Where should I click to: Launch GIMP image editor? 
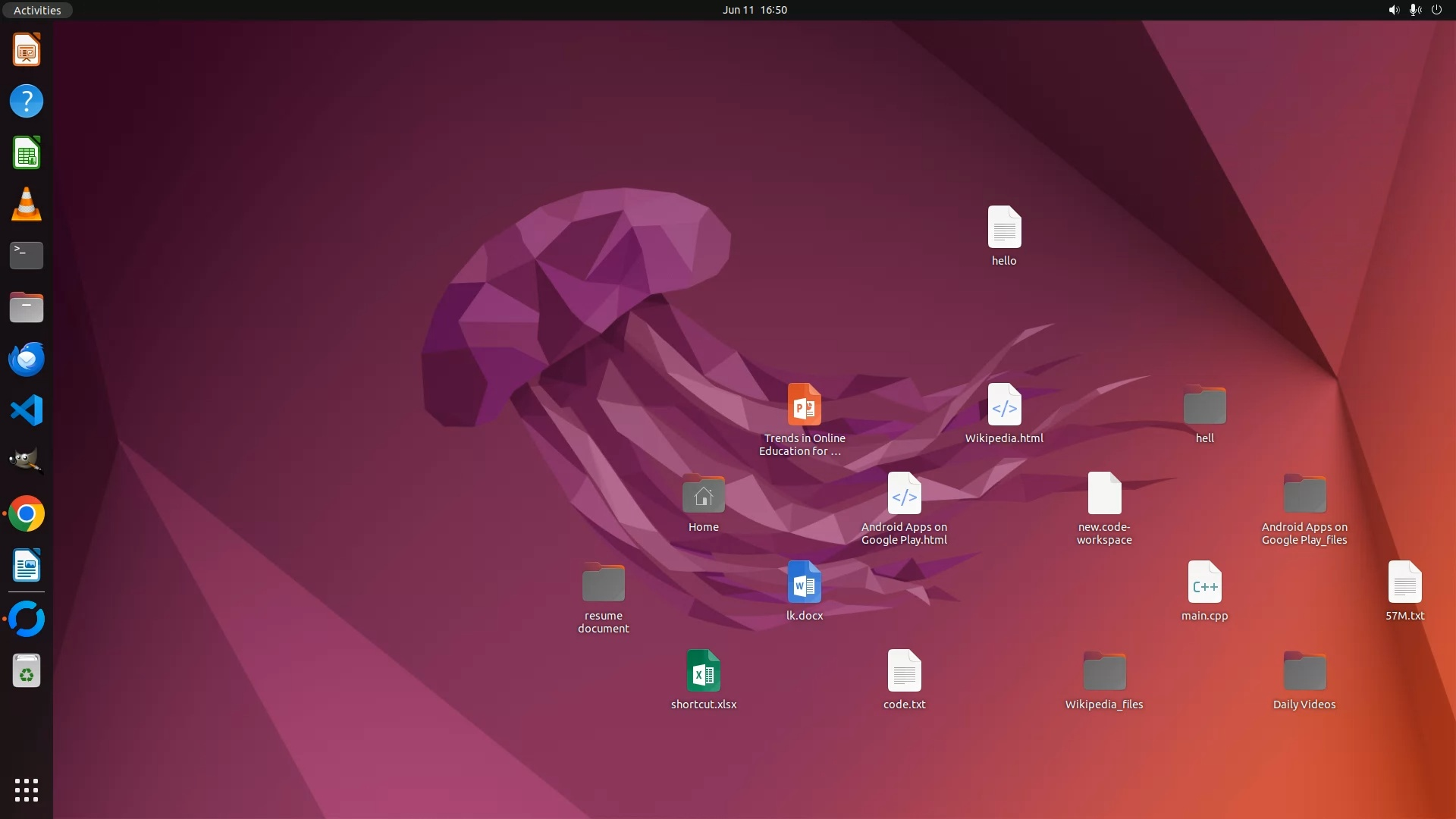[x=27, y=461]
